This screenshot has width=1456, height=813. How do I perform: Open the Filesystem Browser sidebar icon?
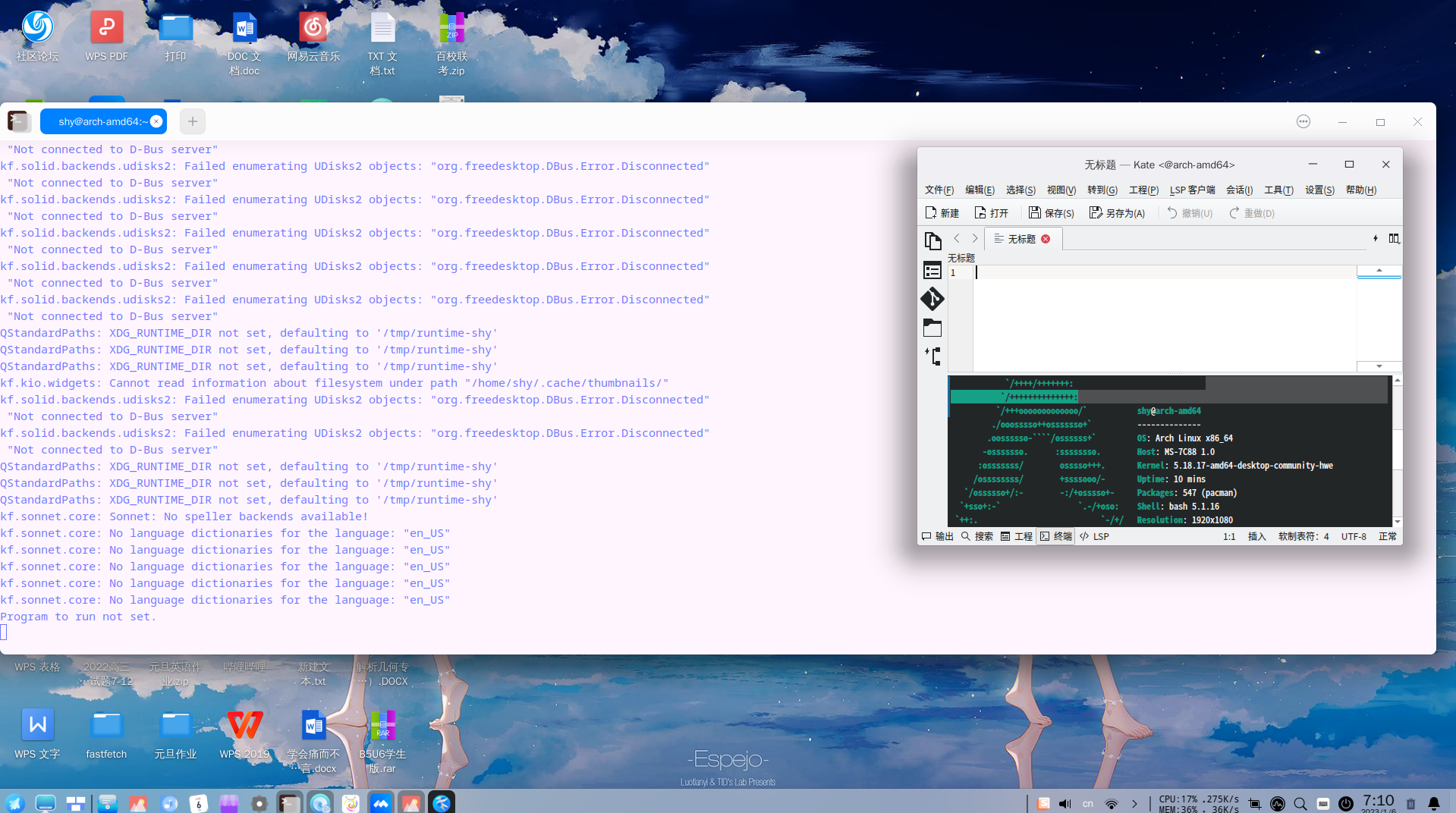click(x=932, y=328)
